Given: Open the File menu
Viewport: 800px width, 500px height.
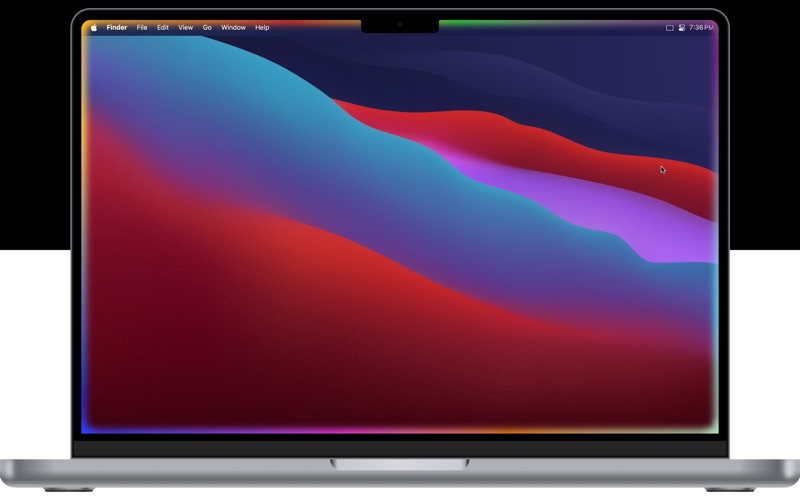Looking at the screenshot, I should pyautogui.click(x=142, y=28).
